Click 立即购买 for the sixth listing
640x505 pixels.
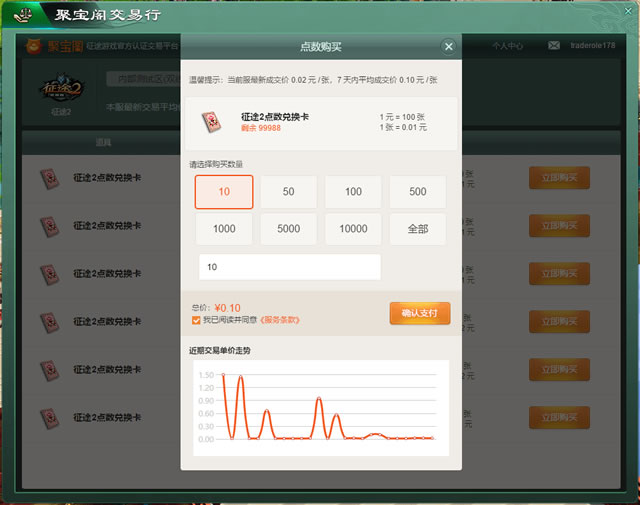[559, 418]
